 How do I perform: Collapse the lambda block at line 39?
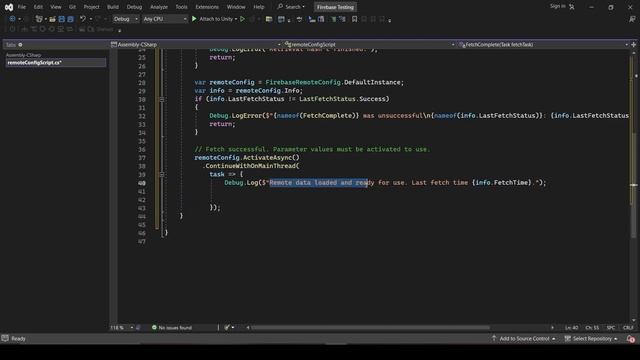point(162,174)
